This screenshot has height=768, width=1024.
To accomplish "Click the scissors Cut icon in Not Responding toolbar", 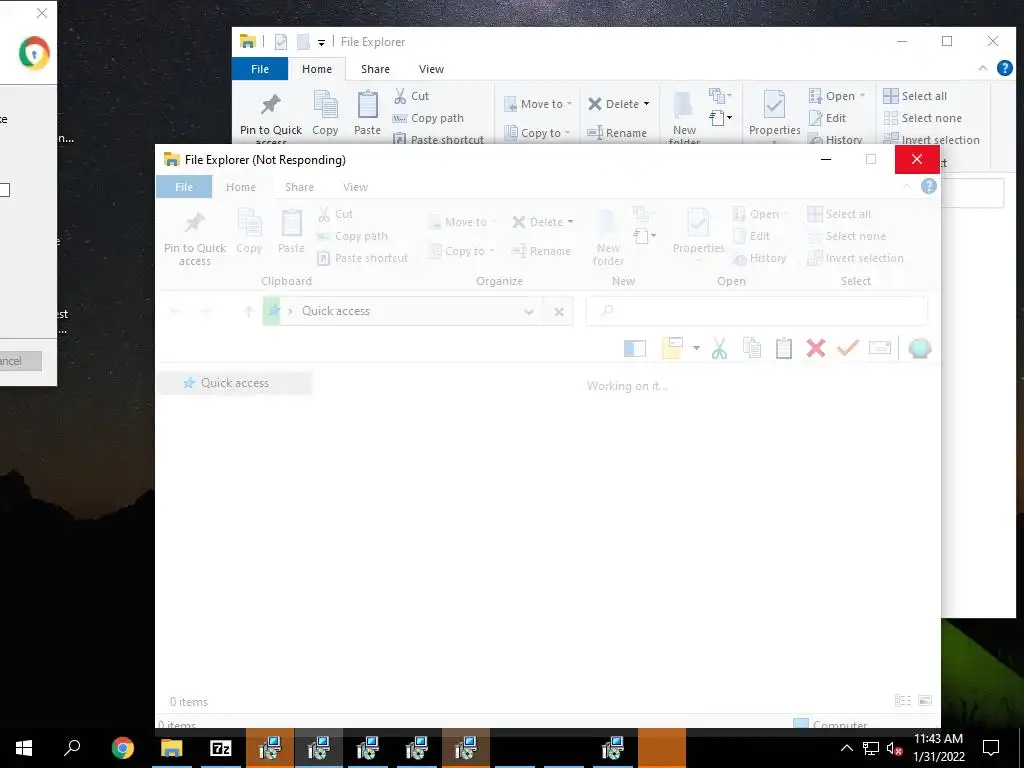I will point(719,348).
